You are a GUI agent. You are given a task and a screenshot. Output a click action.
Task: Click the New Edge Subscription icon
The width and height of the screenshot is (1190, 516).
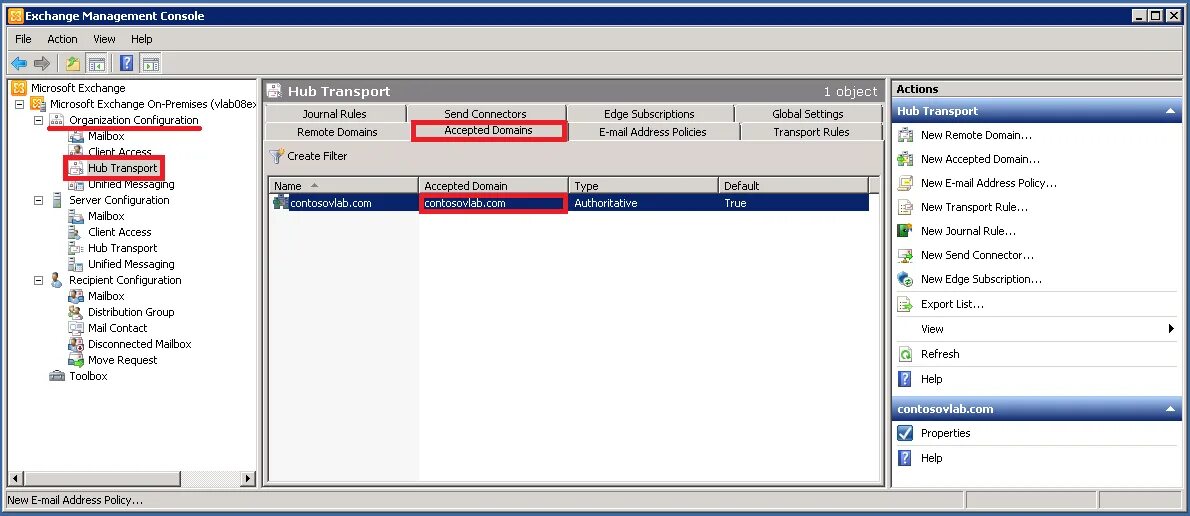coord(905,279)
